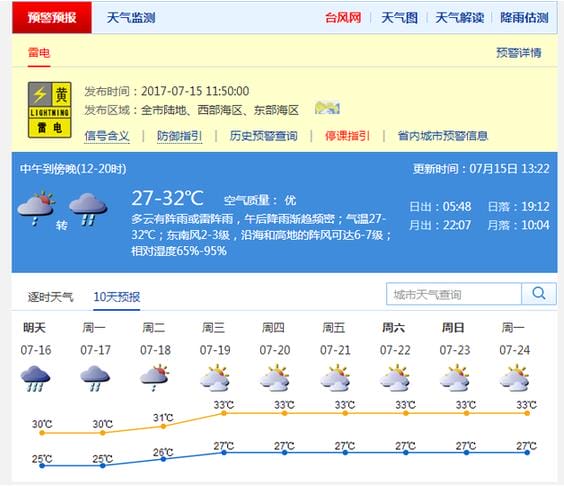The height and width of the screenshot is (486, 564).
Task: Click the 25℃ low point for 07-16
Action: pyautogui.click(x=42, y=465)
